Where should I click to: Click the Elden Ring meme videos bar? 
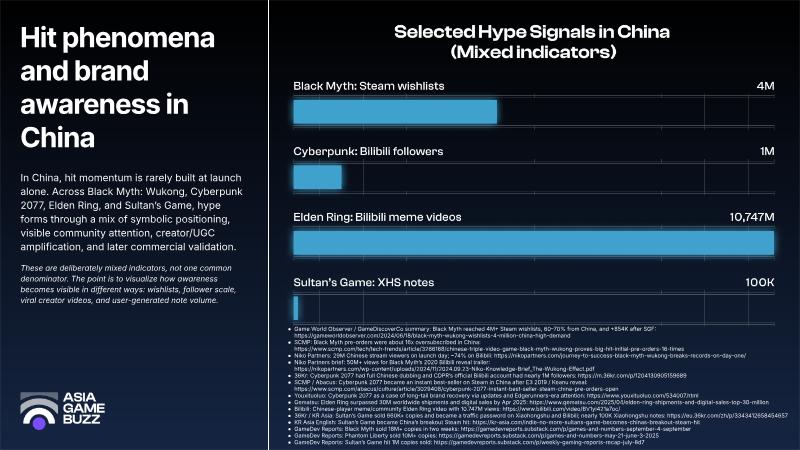534,243
